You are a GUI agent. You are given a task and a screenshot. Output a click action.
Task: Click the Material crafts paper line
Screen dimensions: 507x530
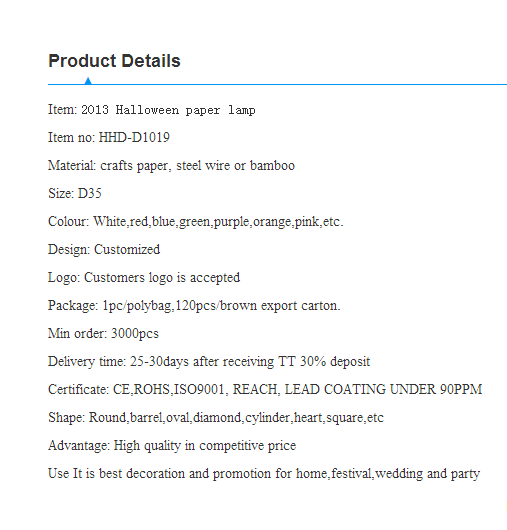[171, 166]
